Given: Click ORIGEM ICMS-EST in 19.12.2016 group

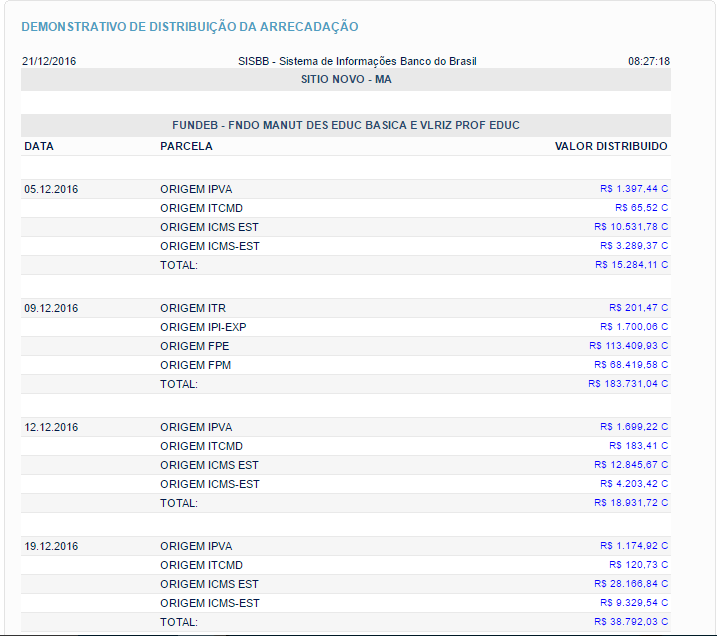Looking at the screenshot, I should click(210, 603).
